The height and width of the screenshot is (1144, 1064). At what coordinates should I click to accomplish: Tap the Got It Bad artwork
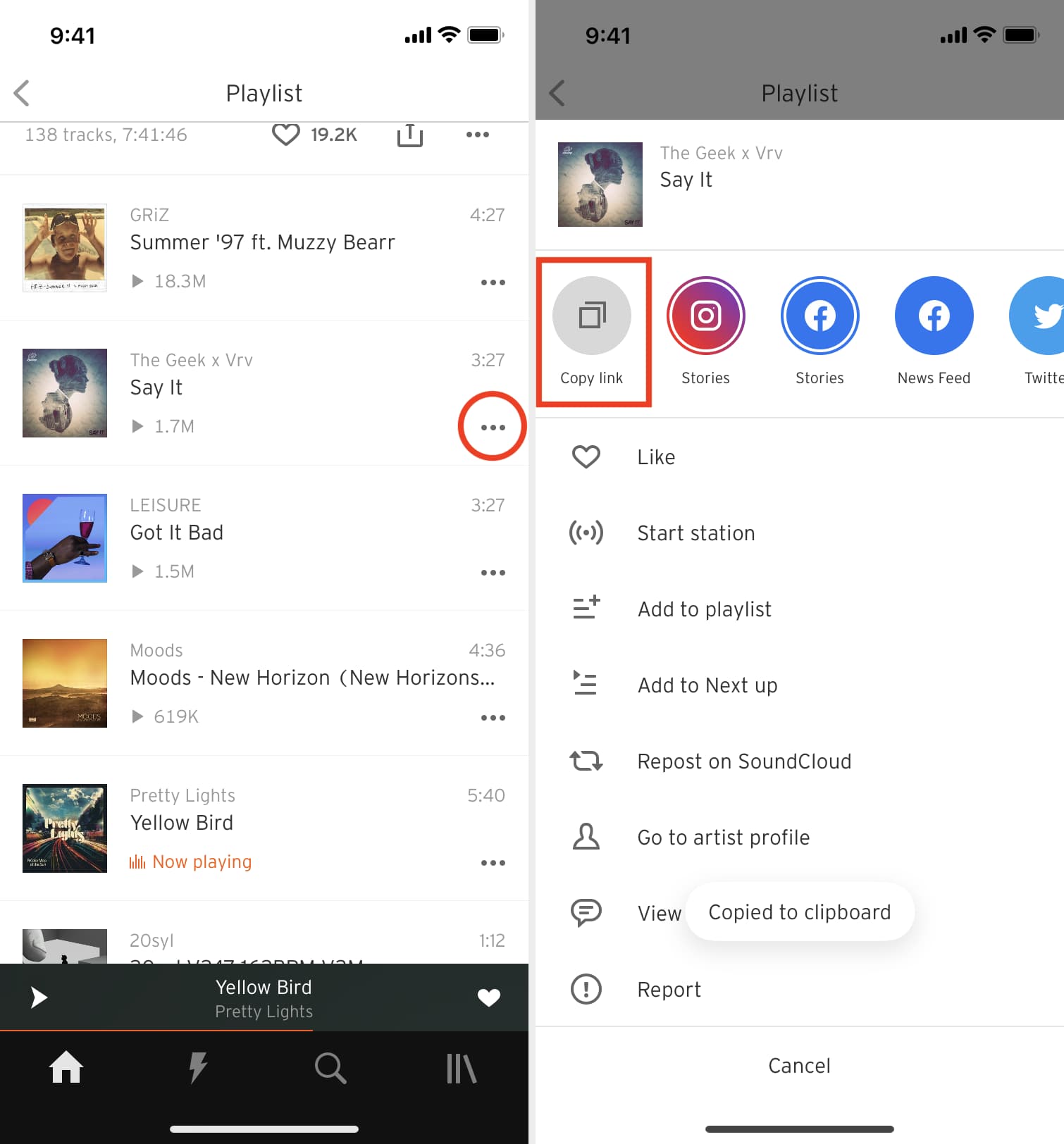tap(65, 538)
